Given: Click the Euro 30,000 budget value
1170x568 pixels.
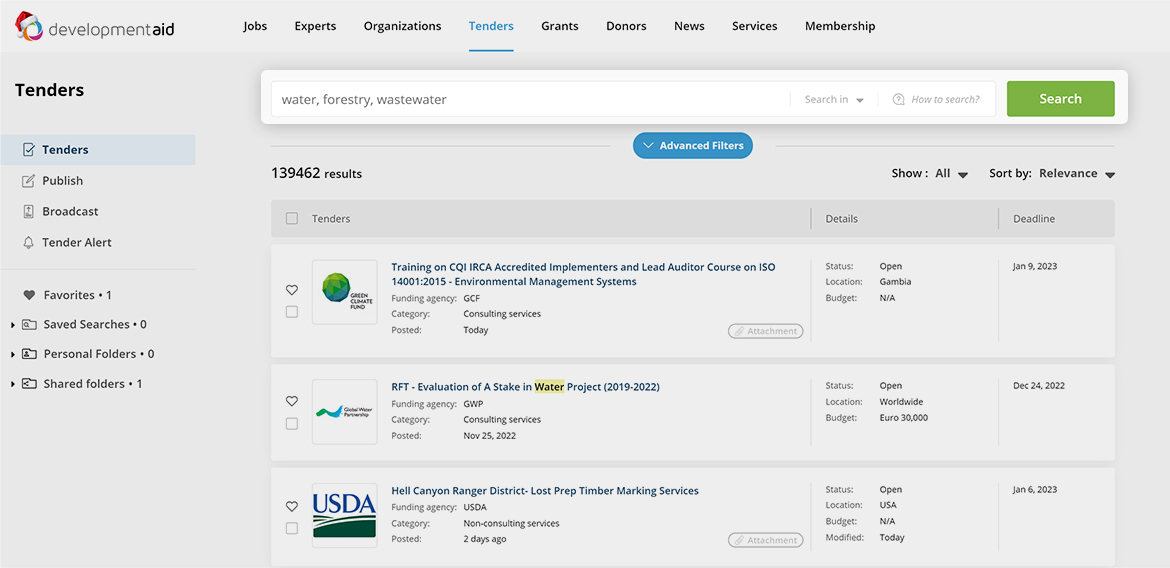Looking at the screenshot, I should point(904,418).
